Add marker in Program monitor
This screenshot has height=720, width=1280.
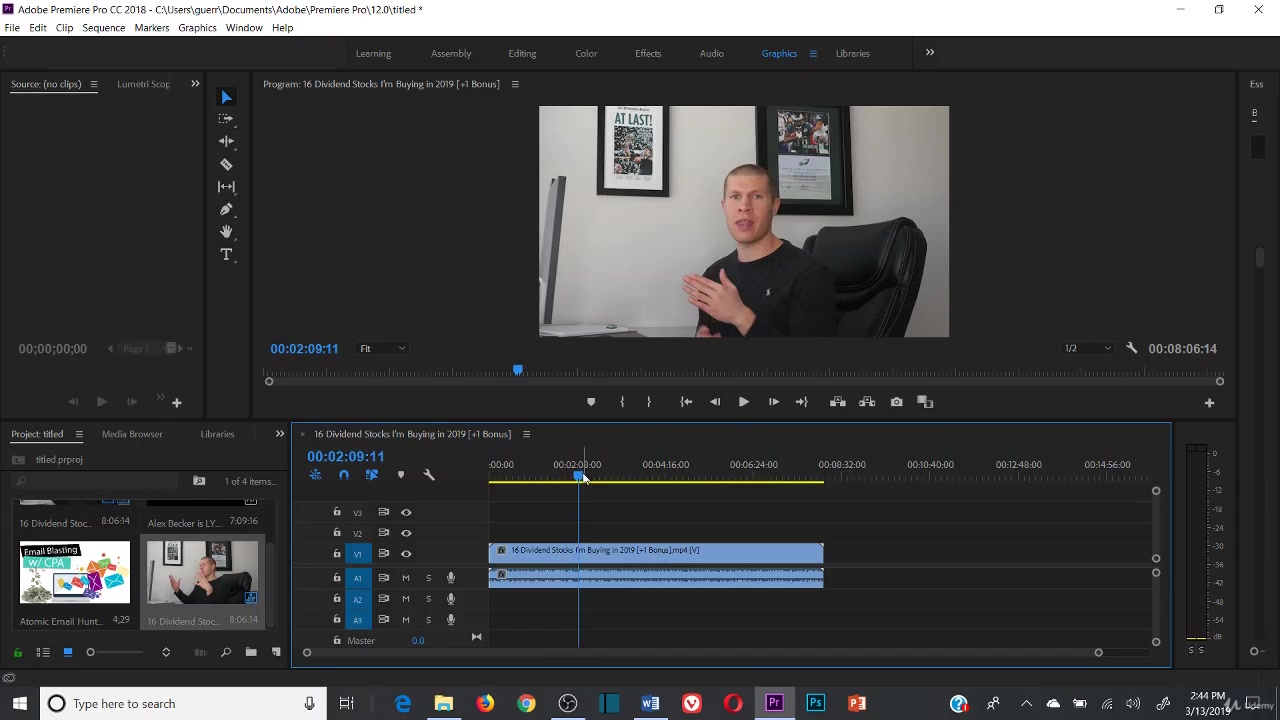coord(591,402)
